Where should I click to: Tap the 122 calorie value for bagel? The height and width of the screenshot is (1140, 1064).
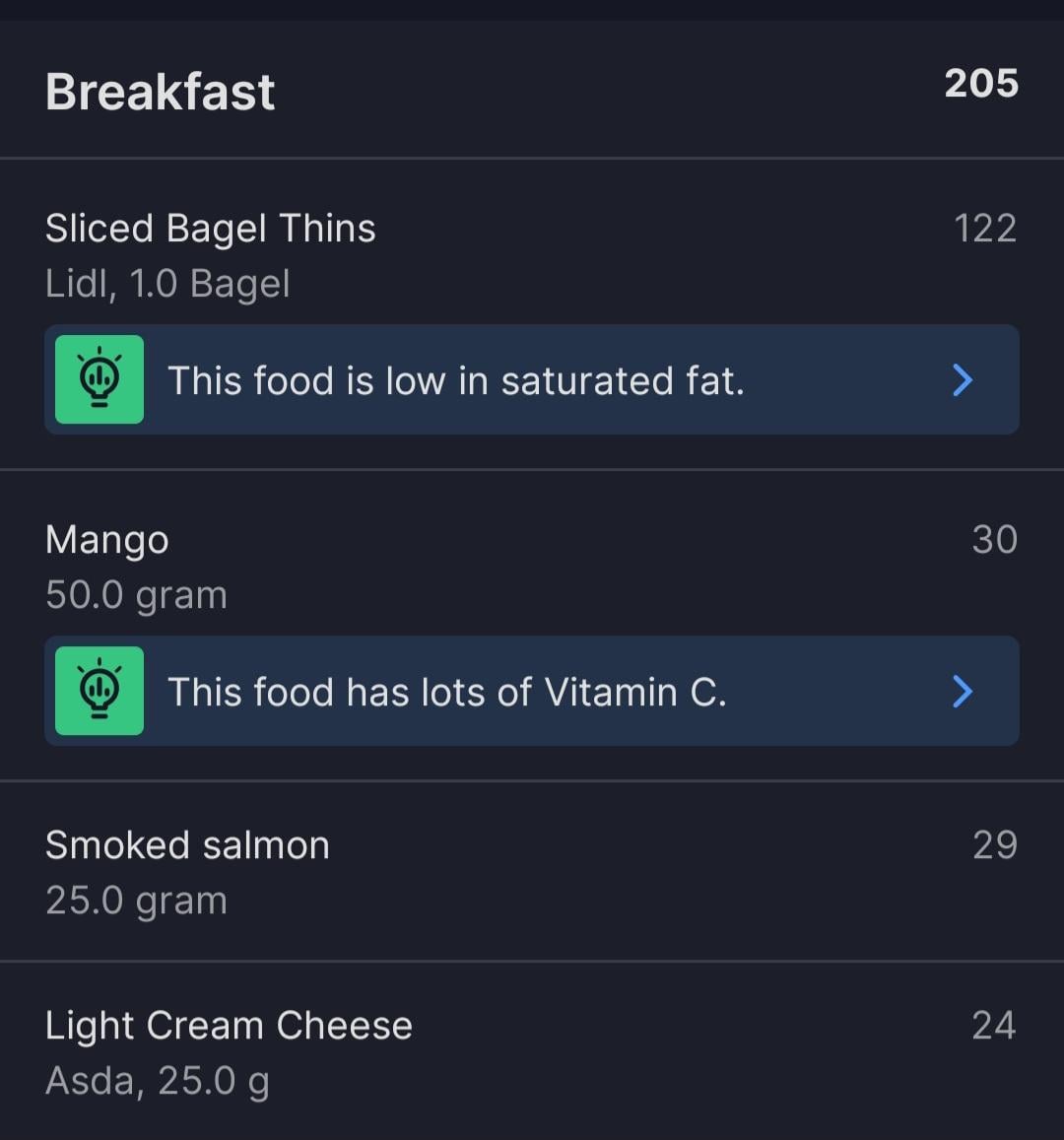coord(985,229)
